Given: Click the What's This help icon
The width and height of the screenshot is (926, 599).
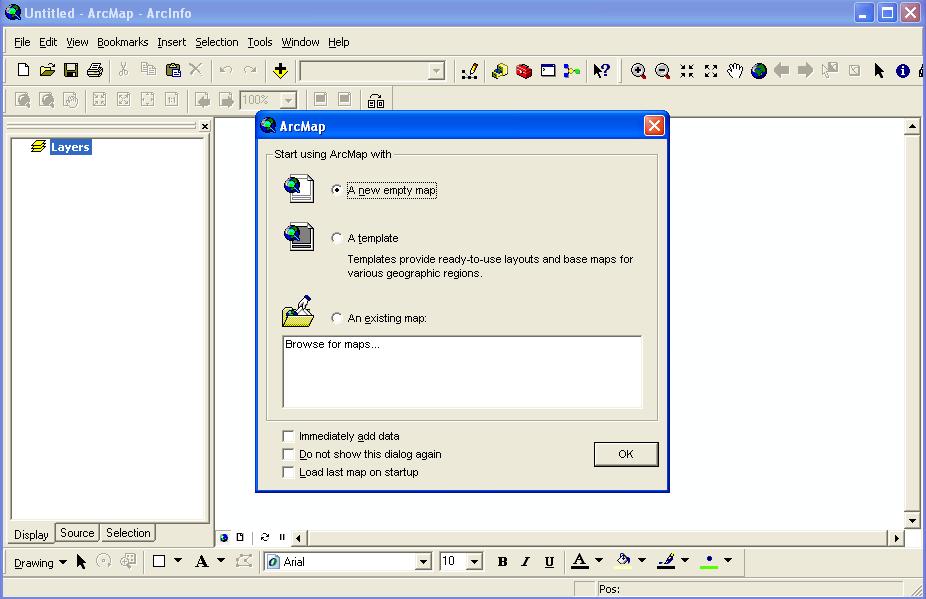Looking at the screenshot, I should tap(602, 71).
